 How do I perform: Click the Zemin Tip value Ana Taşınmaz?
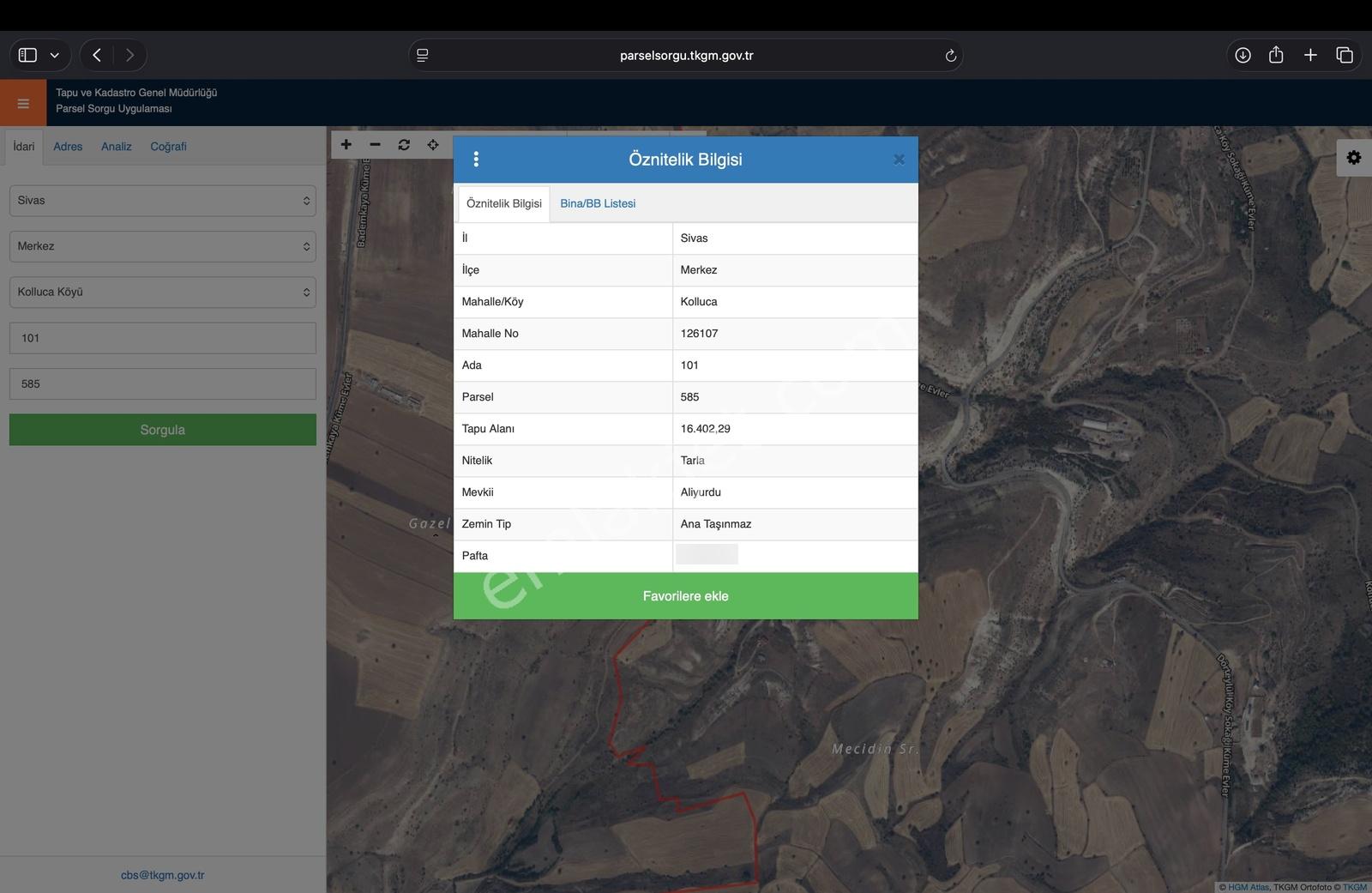715,524
